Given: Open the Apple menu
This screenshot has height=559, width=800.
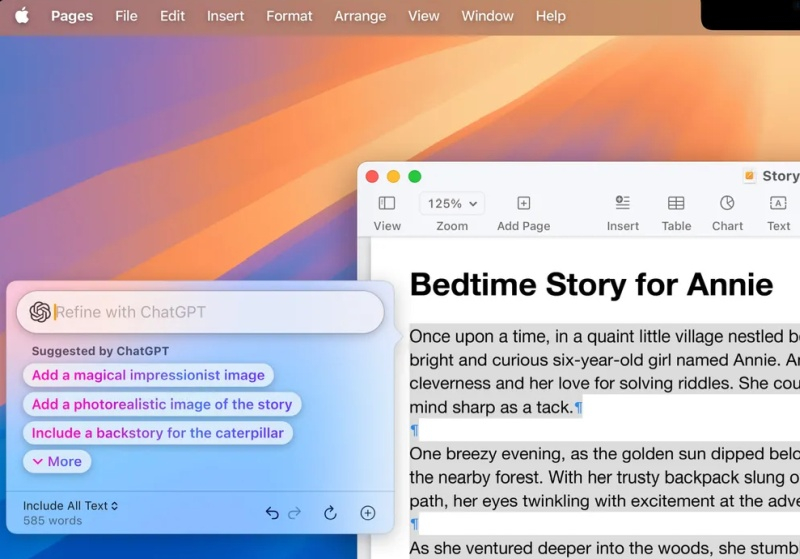Looking at the screenshot, I should (21, 16).
